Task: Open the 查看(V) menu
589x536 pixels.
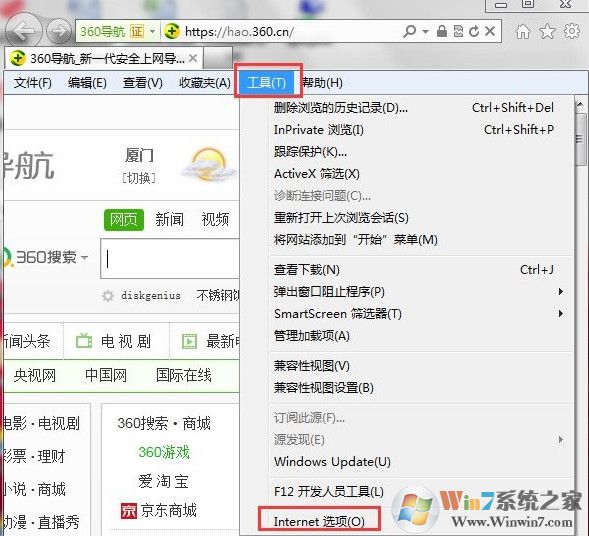Action: pos(143,83)
